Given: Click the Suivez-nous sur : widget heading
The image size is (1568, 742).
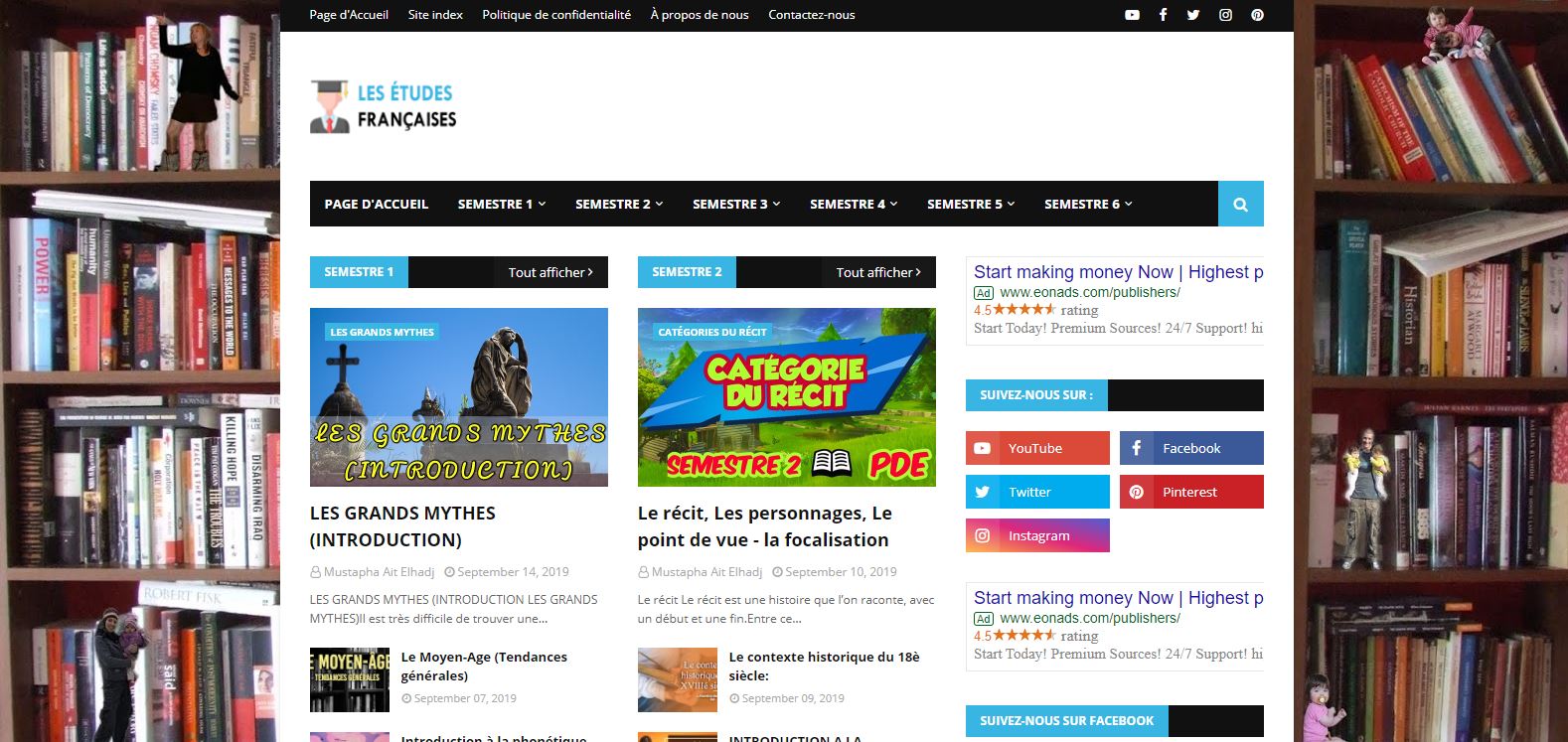Looking at the screenshot, I should click(x=1036, y=395).
